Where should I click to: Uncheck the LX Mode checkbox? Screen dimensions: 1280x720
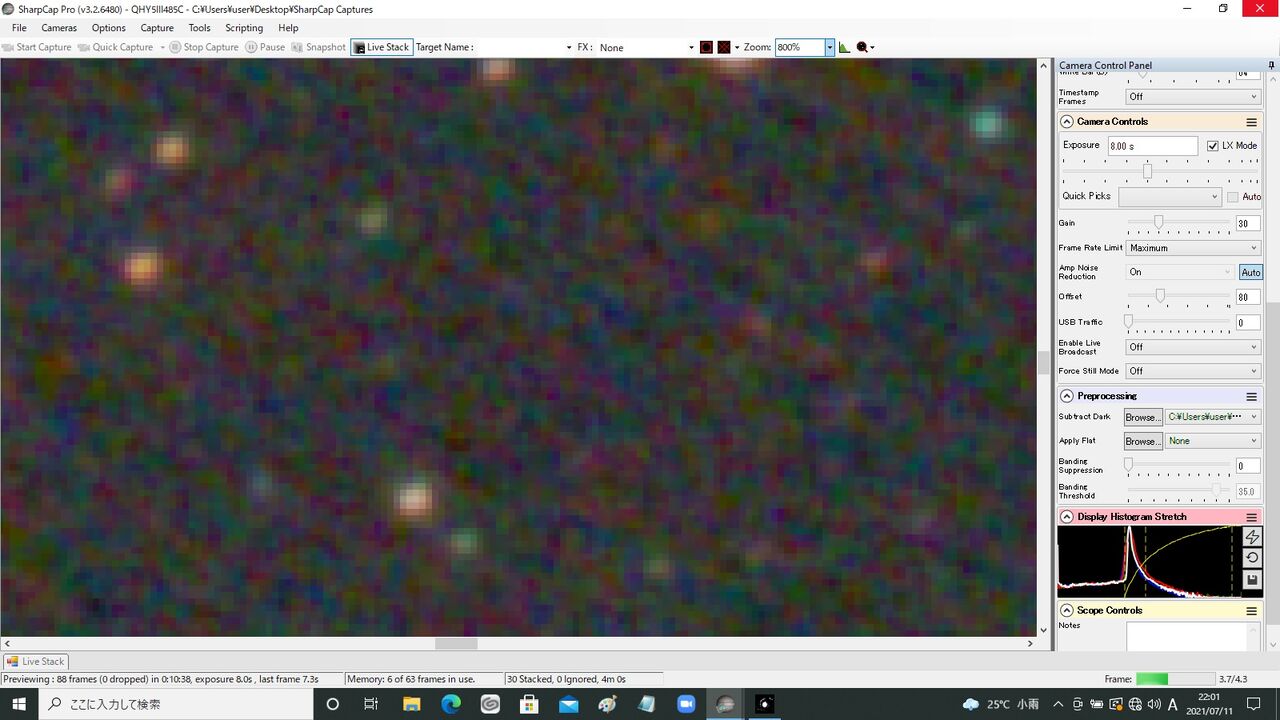pyautogui.click(x=1213, y=146)
